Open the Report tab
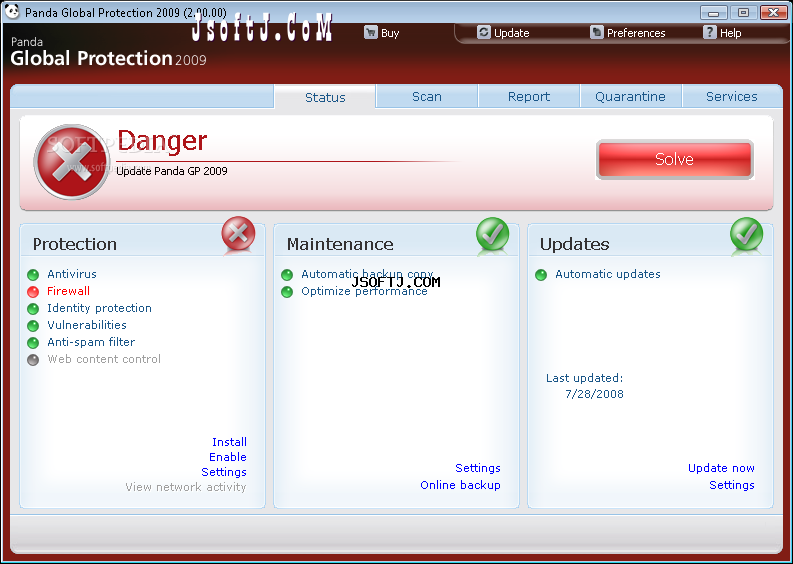793x564 pixels. (x=528, y=96)
